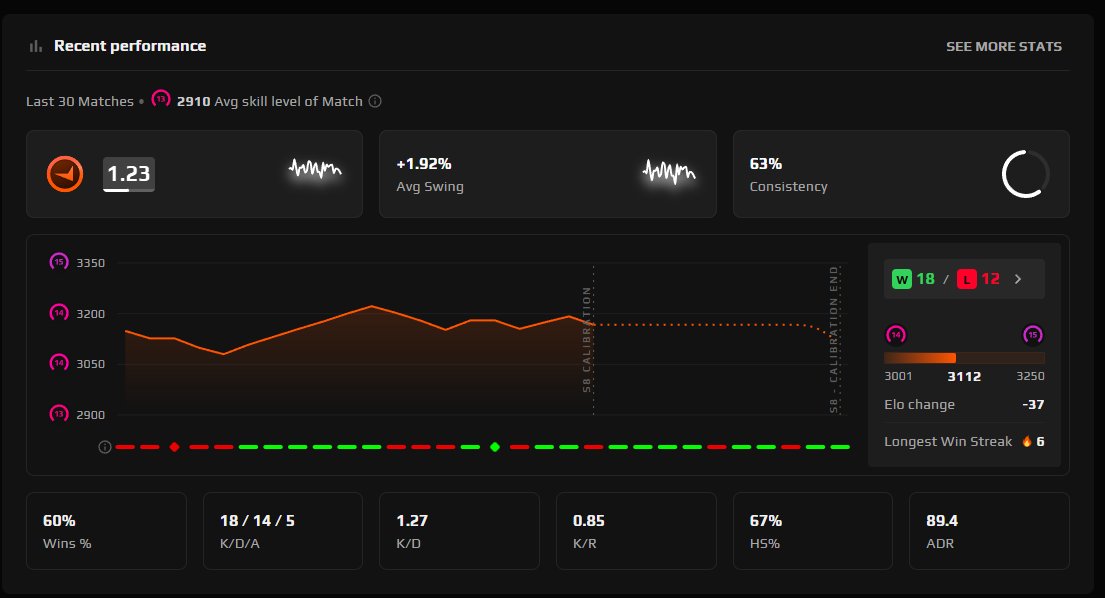The height and width of the screenshot is (598, 1105).
Task: Click the red diamond match marker
Action: 174,447
